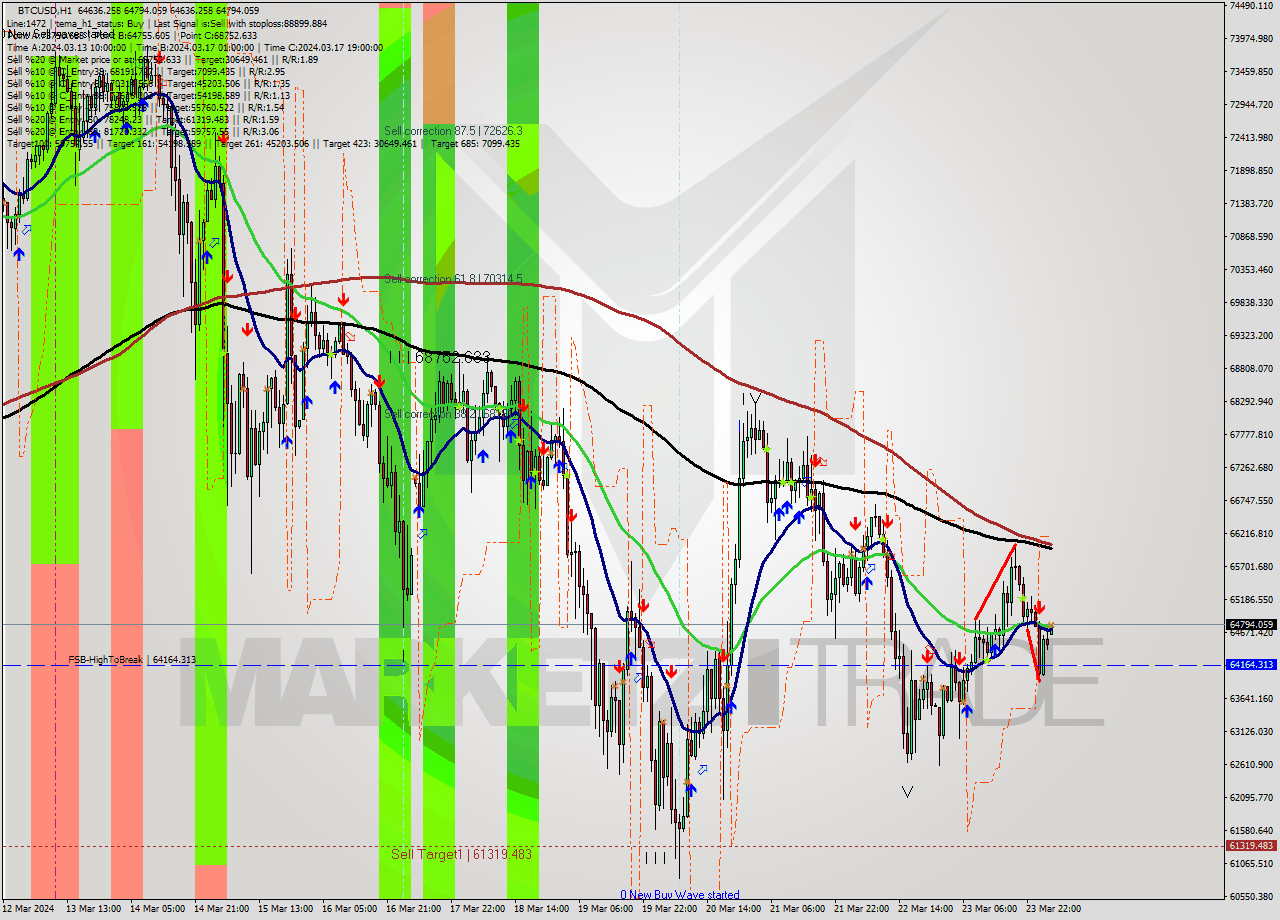Click price axis label 72944.720
1280x920 pixels.
pyautogui.click(x=1251, y=104)
